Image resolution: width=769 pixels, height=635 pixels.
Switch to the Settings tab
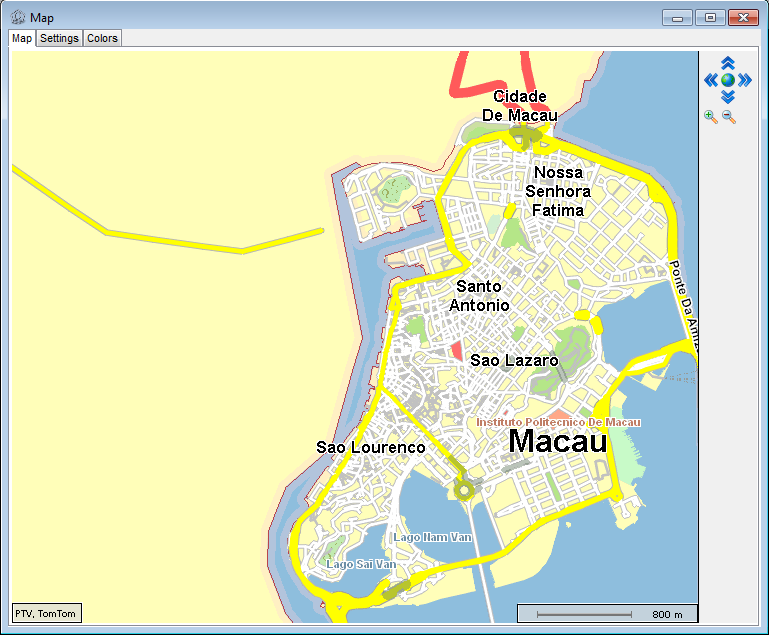[x=59, y=38]
